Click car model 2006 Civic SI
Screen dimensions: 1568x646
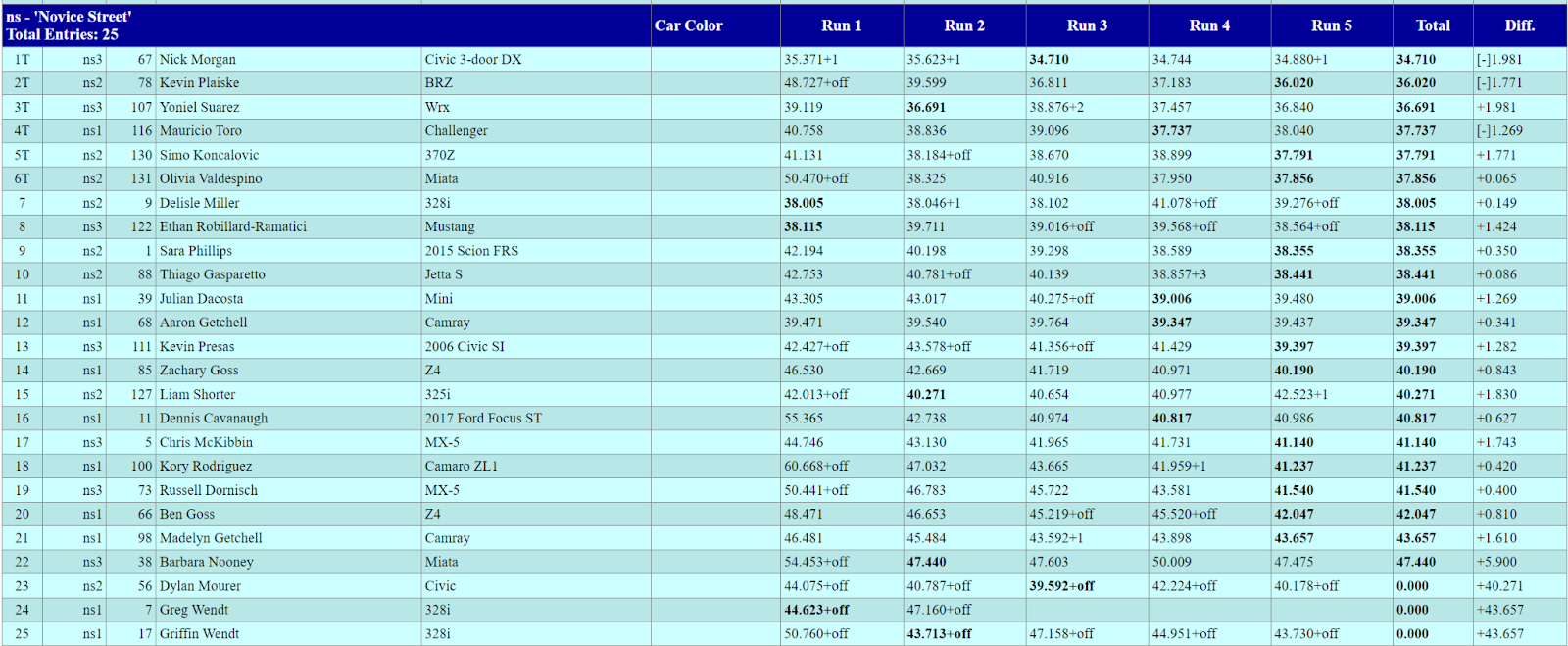tap(465, 347)
